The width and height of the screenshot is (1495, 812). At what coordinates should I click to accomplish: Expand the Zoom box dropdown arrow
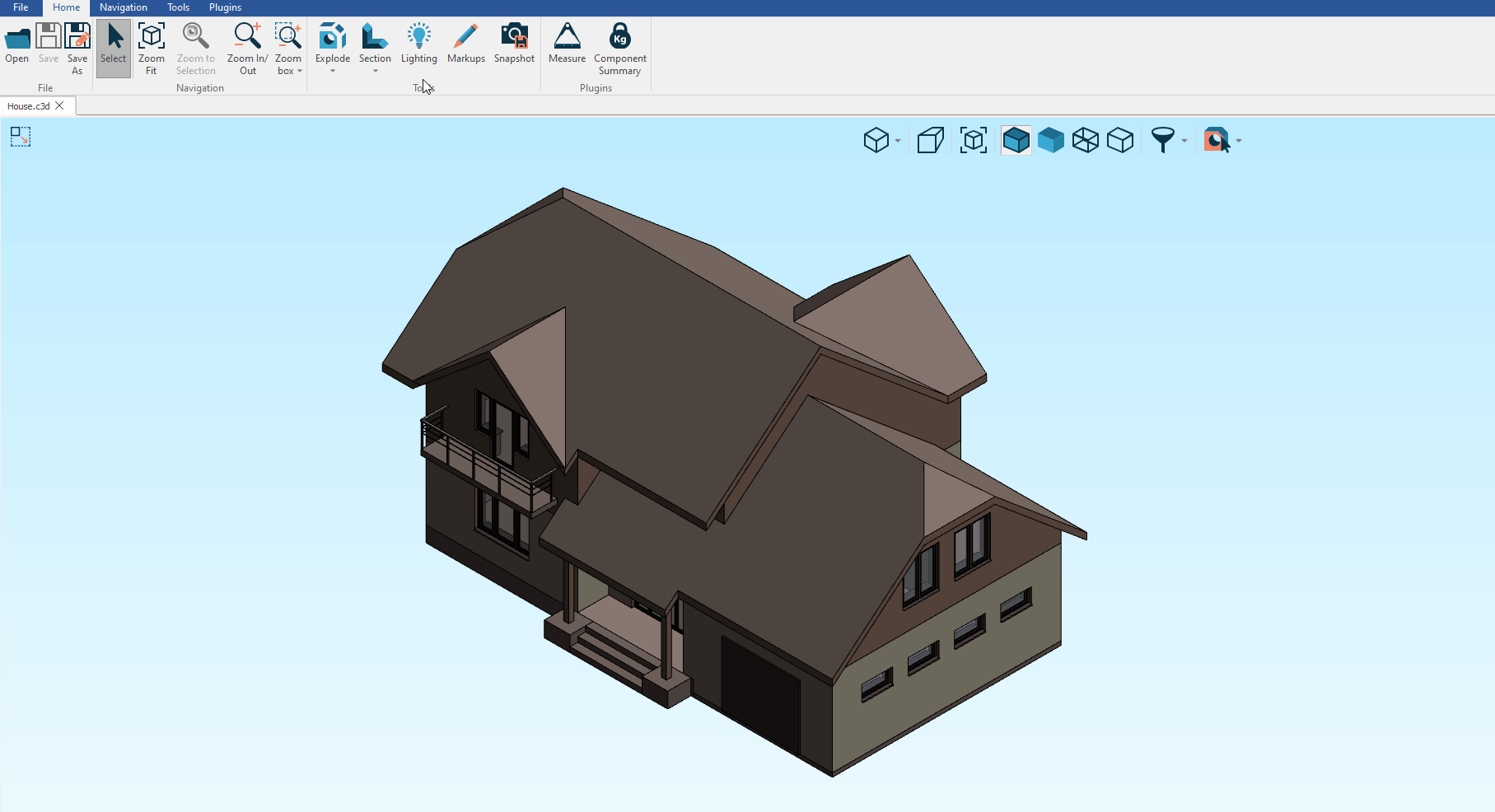[300, 72]
